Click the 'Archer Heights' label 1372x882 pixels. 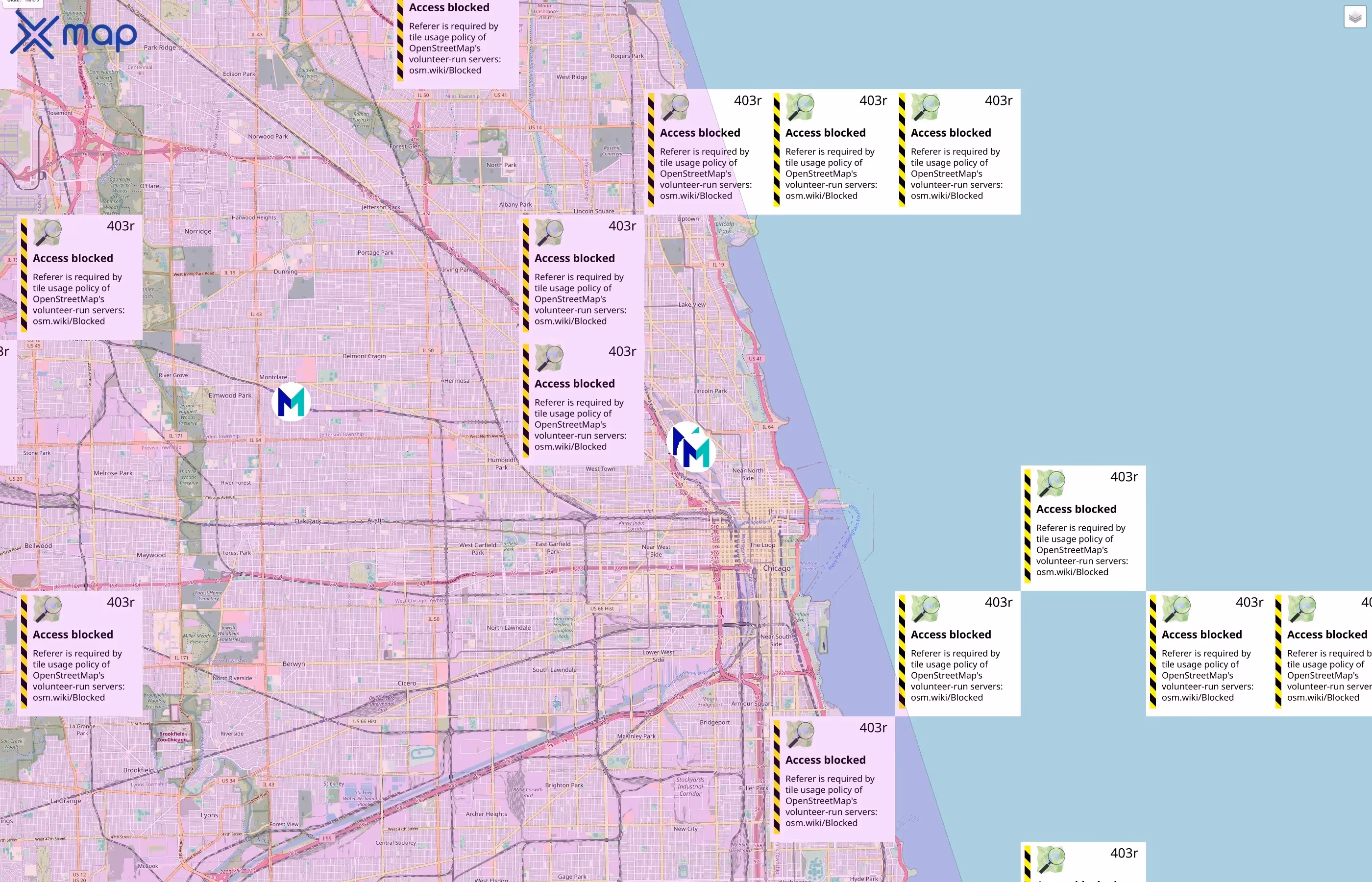[x=486, y=814]
